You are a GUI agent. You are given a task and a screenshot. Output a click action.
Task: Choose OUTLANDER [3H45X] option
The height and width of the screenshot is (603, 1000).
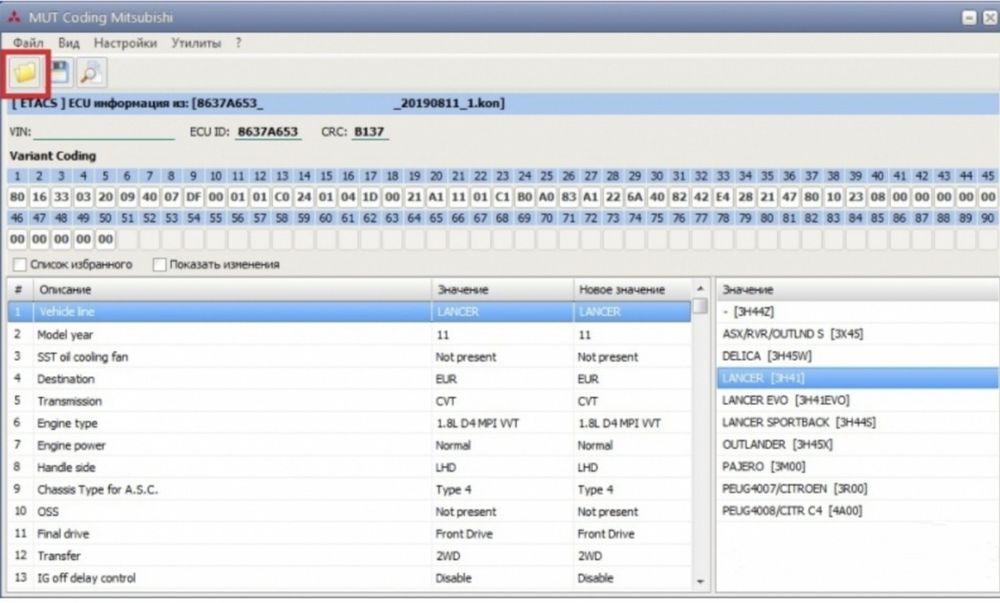(857, 444)
